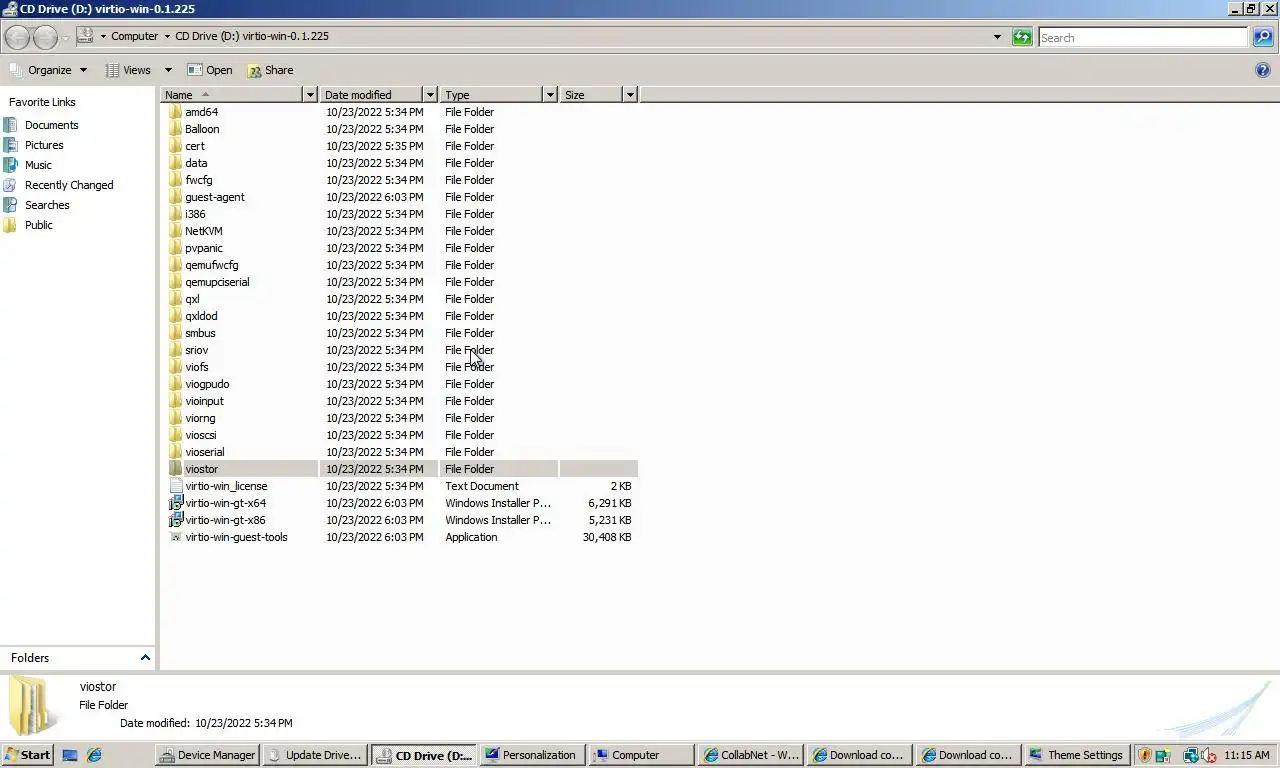Click the Views toolbar button
This screenshot has height=768, width=1280.
point(128,70)
